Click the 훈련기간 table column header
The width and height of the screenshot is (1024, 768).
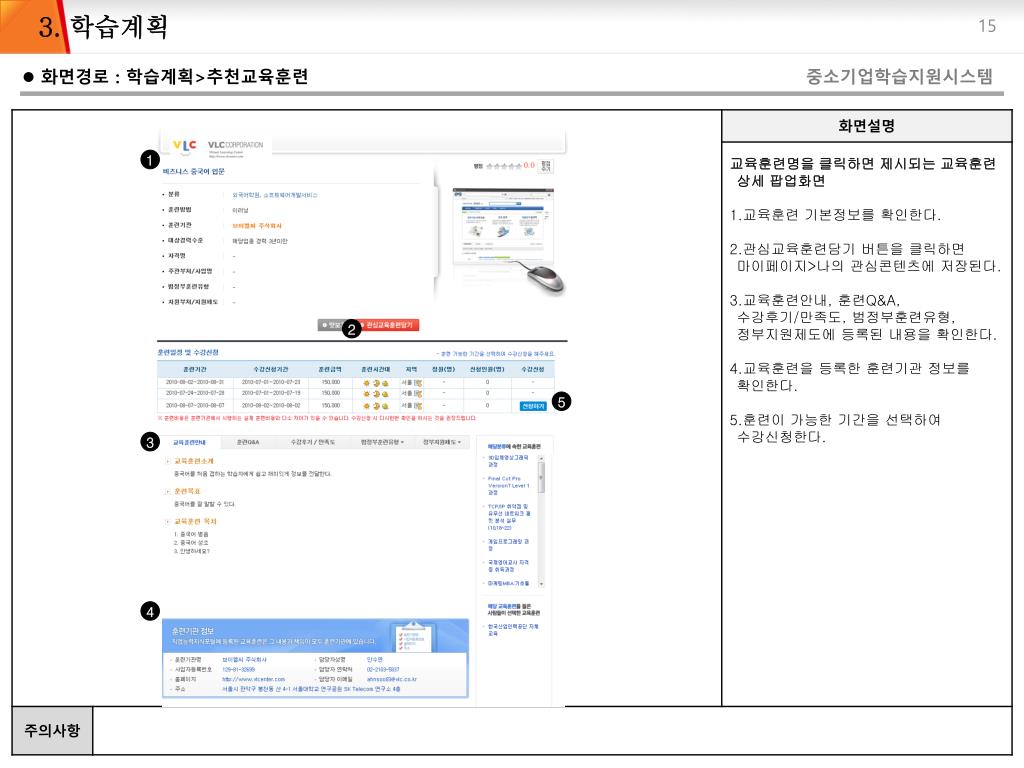click(195, 370)
